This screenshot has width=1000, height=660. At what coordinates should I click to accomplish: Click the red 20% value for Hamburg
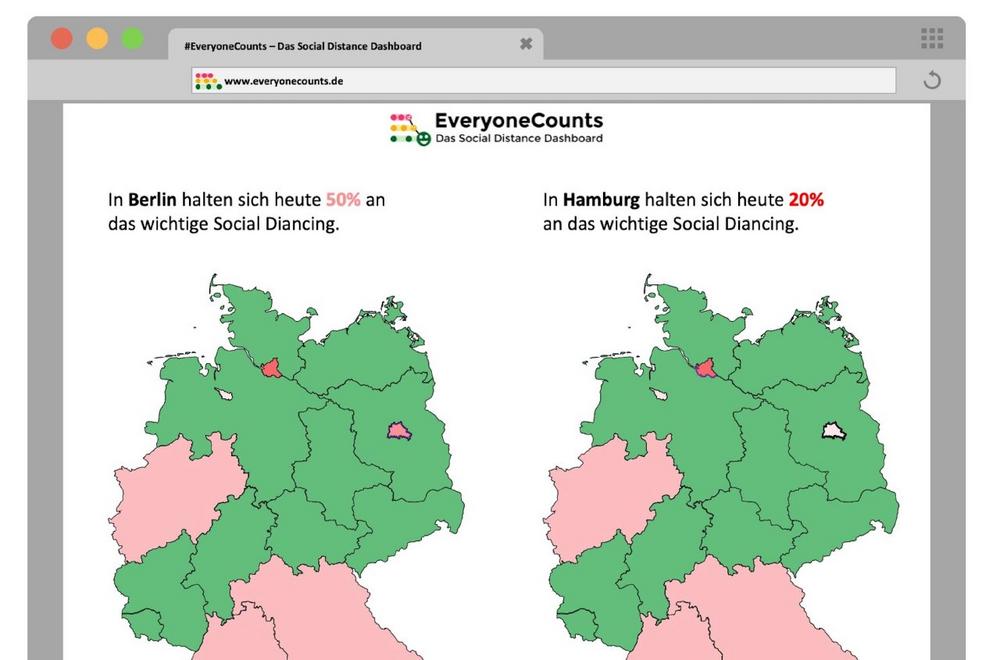(x=806, y=200)
